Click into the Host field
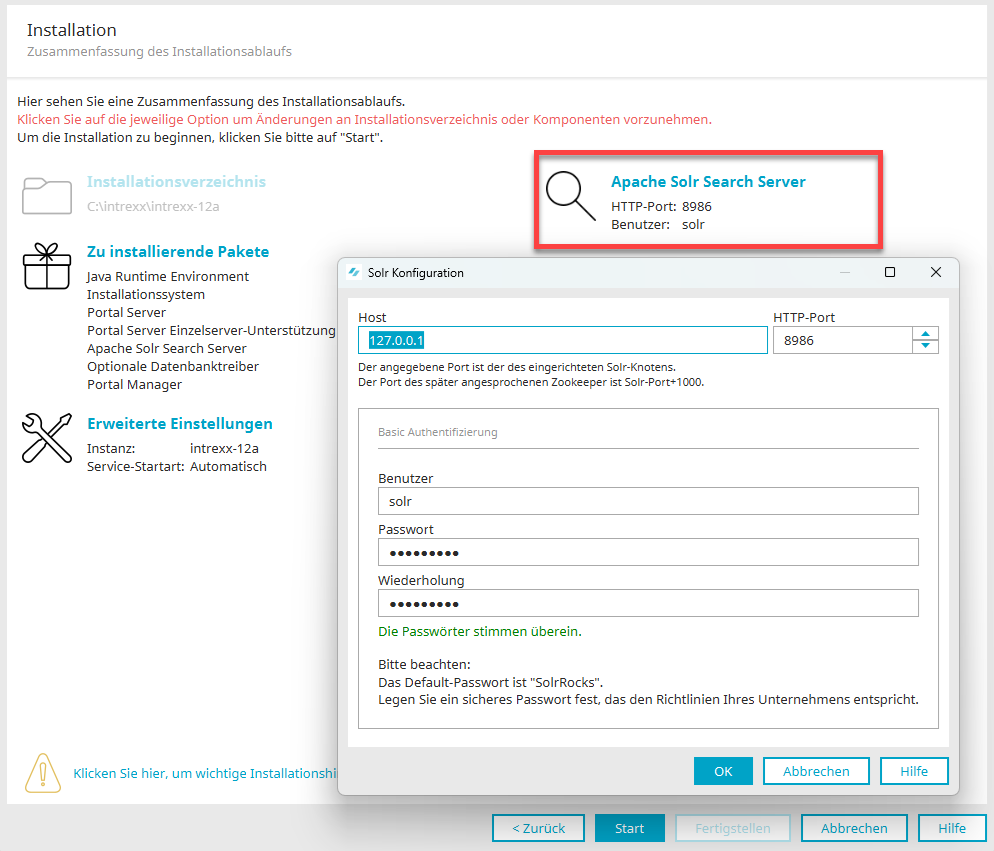 (x=562, y=341)
